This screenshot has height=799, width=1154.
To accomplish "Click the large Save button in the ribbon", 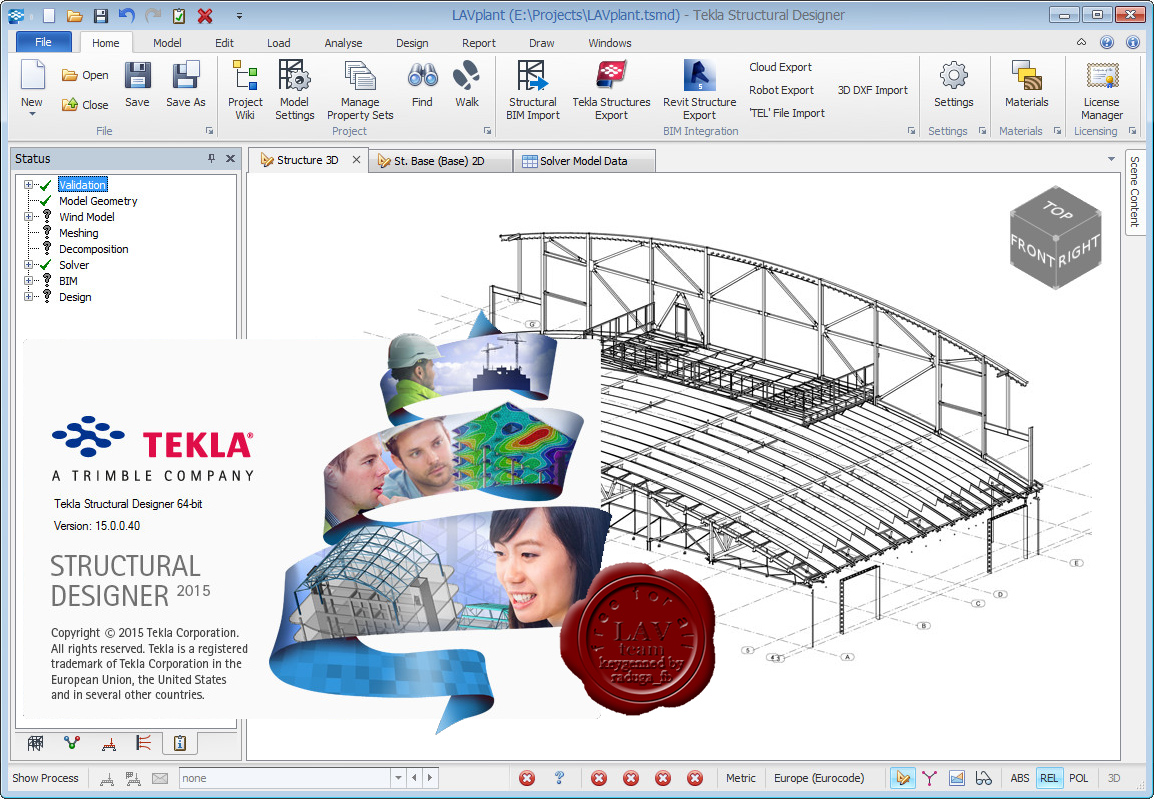I will click(137, 85).
